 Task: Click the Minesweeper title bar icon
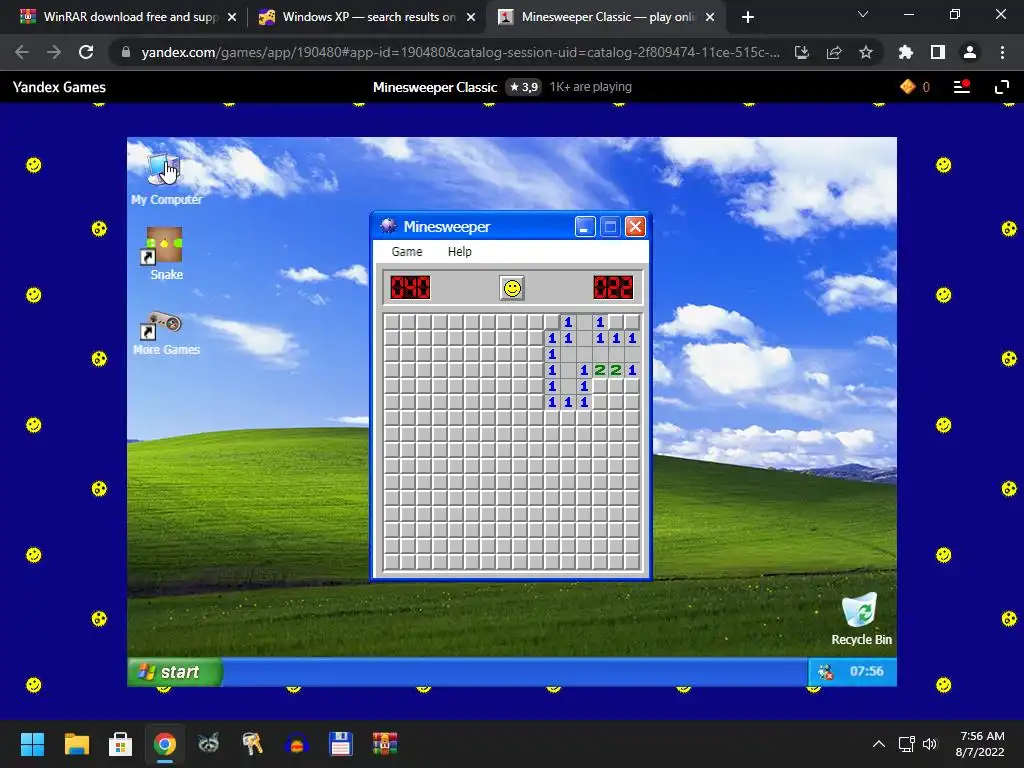coord(389,226)
